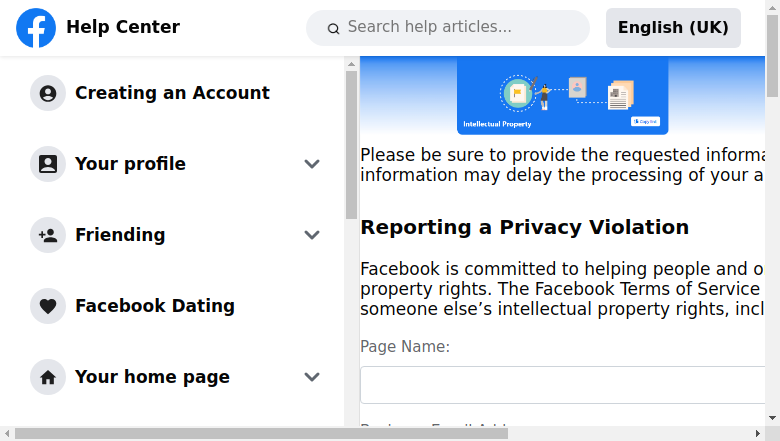Select Facebook Dating menu item
The image size is (780, 441).
coord(155,306)
